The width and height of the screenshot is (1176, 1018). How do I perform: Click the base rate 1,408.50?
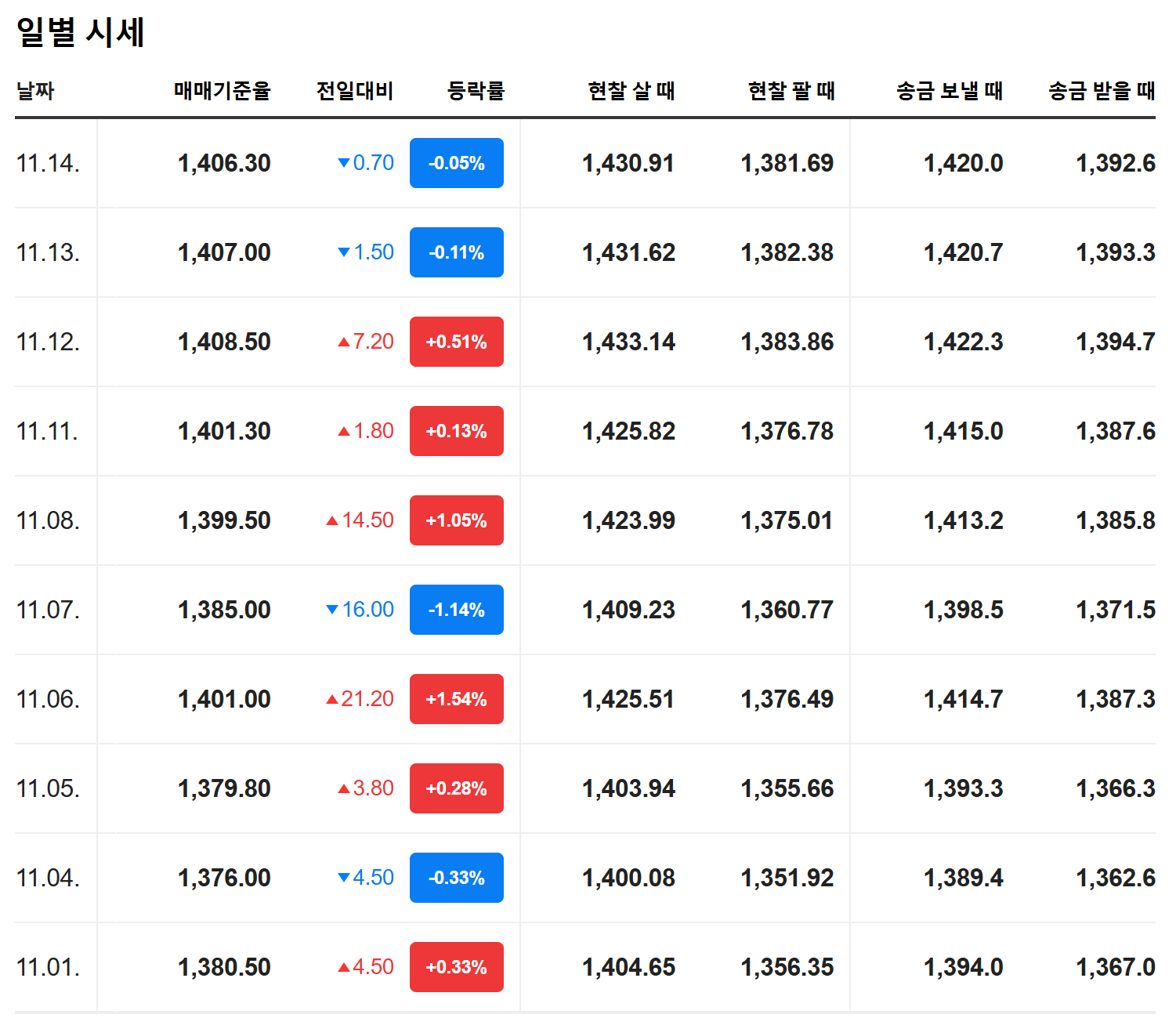(224, 342)
